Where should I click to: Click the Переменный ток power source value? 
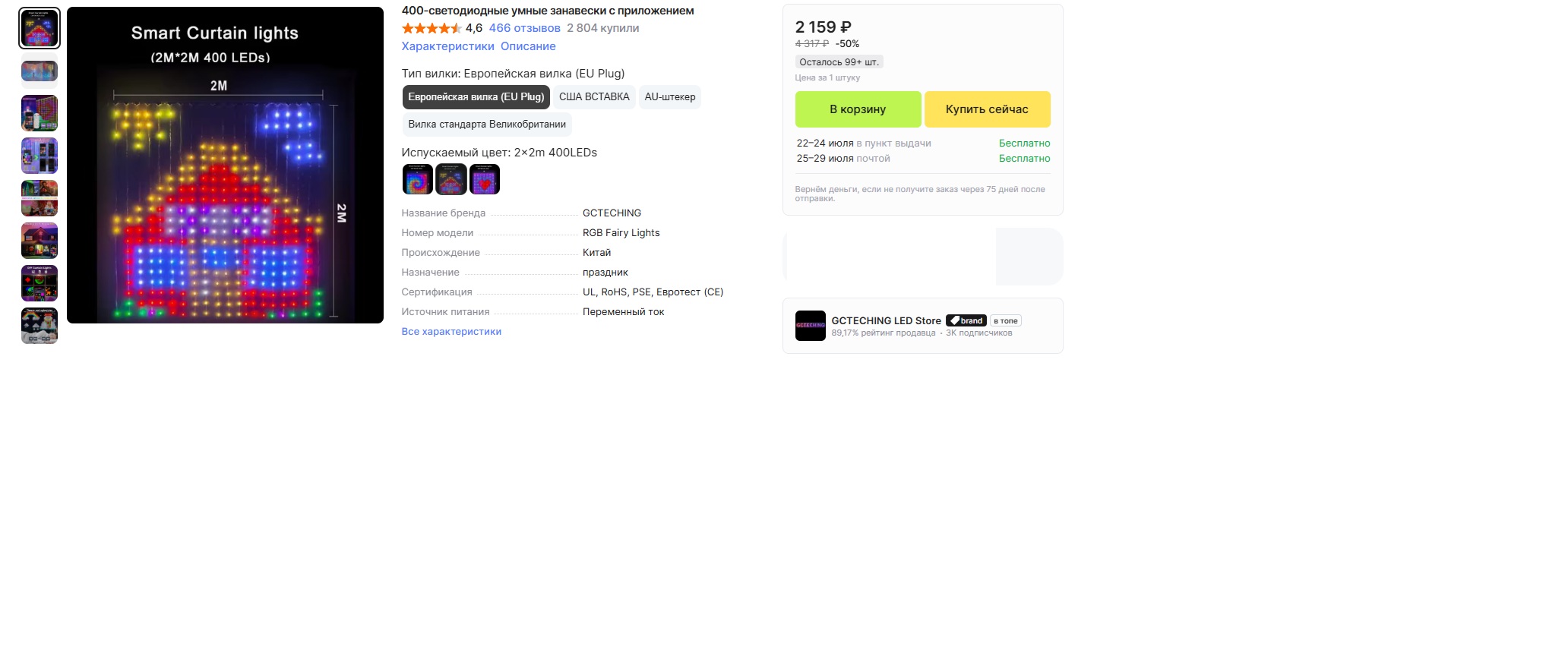pyautogui.click(x=623, y=312)
